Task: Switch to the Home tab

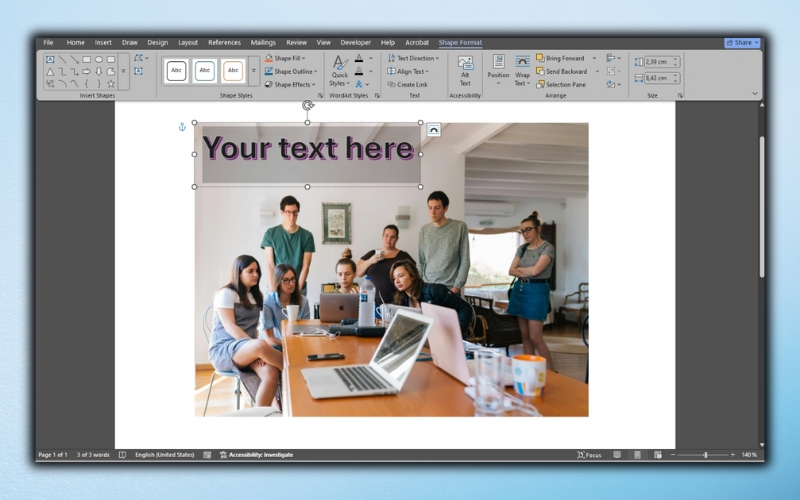Action: pyautogui.click(x=76, y=42)
